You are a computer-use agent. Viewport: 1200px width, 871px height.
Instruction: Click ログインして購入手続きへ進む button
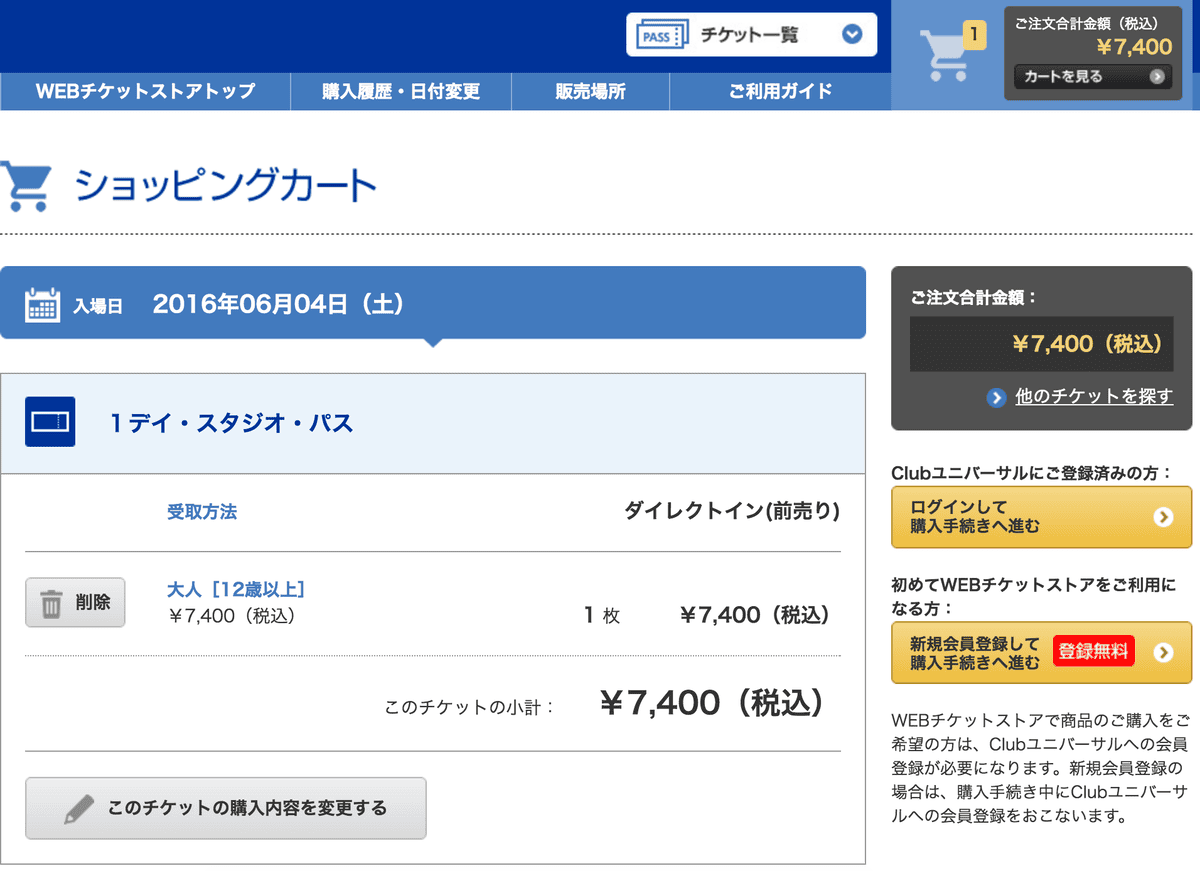[1041, 517]
